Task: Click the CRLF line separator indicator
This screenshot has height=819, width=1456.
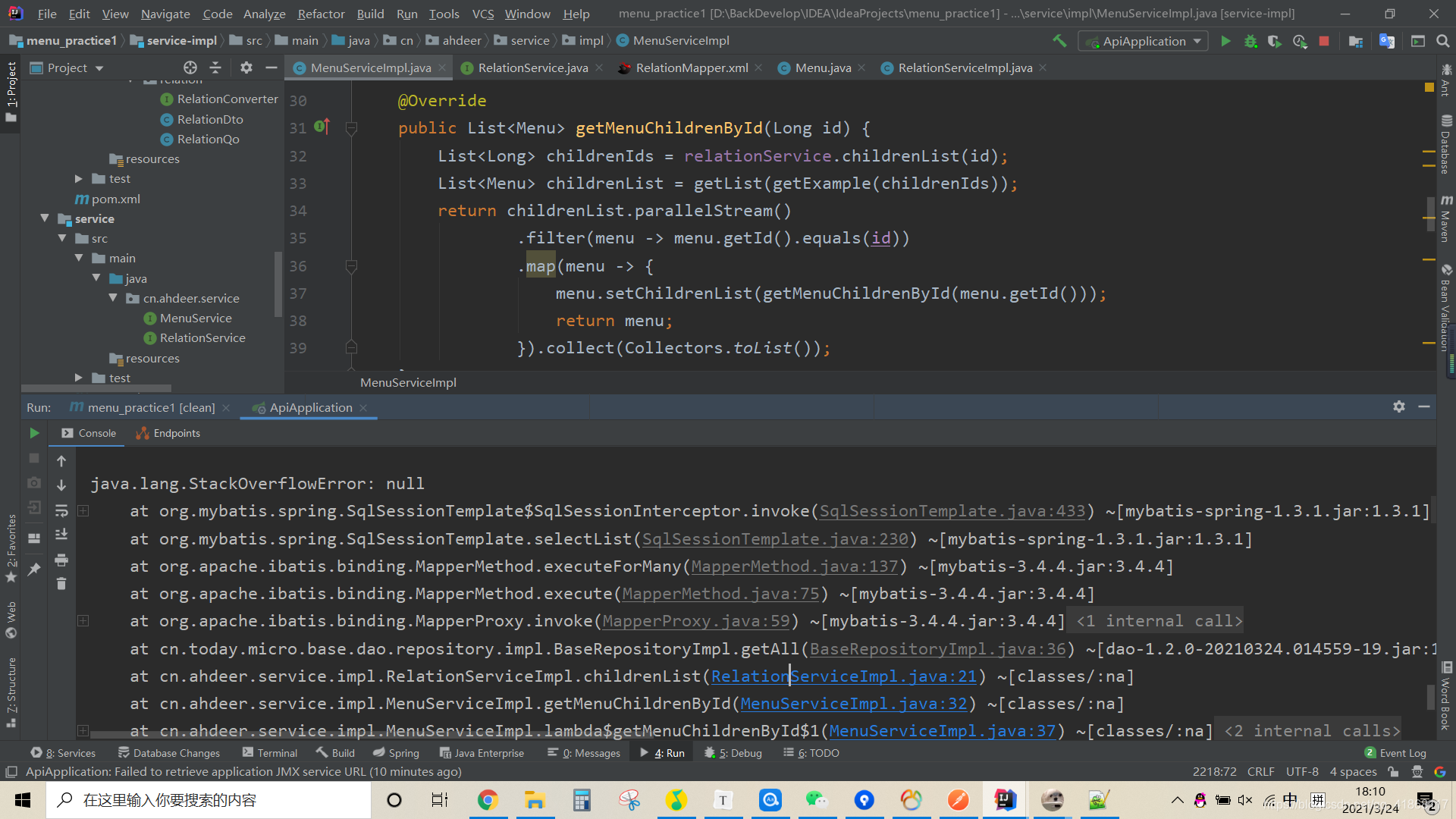Action: point(1260,772)
